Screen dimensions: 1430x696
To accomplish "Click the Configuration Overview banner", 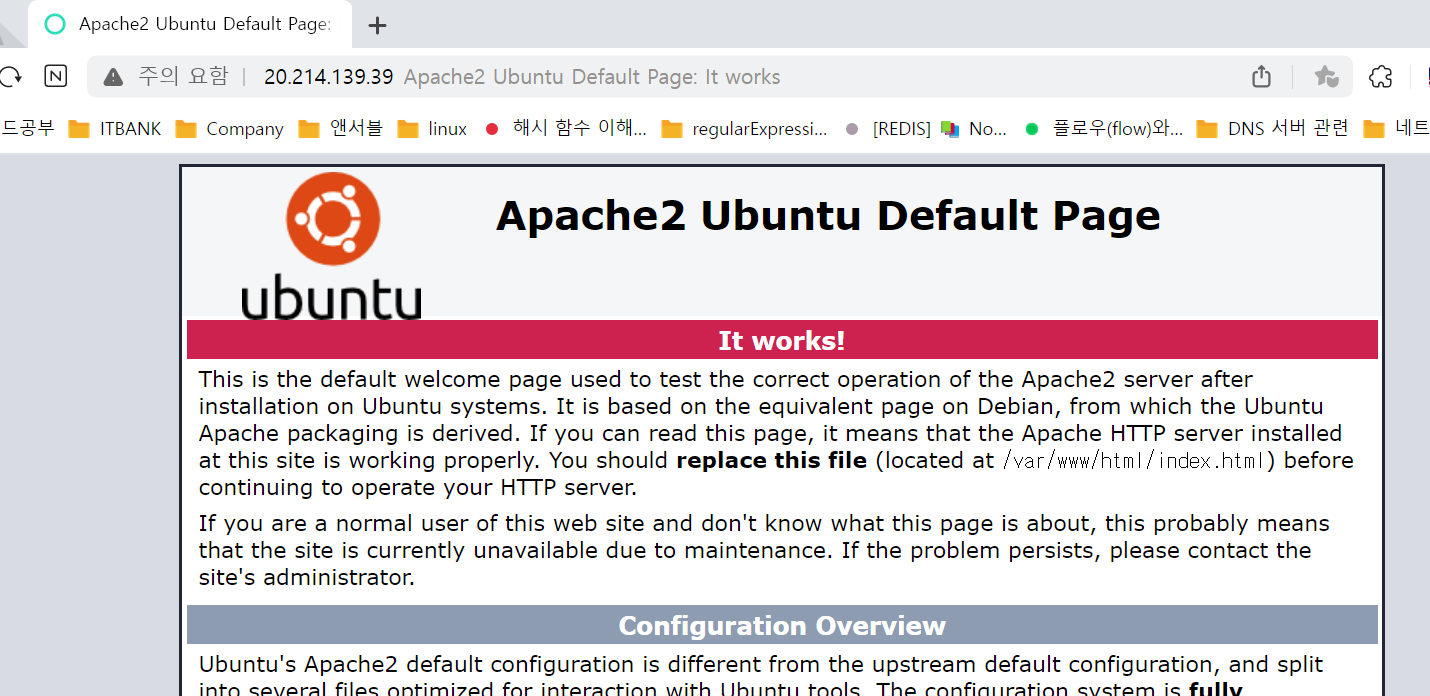I will coord(782,625).
